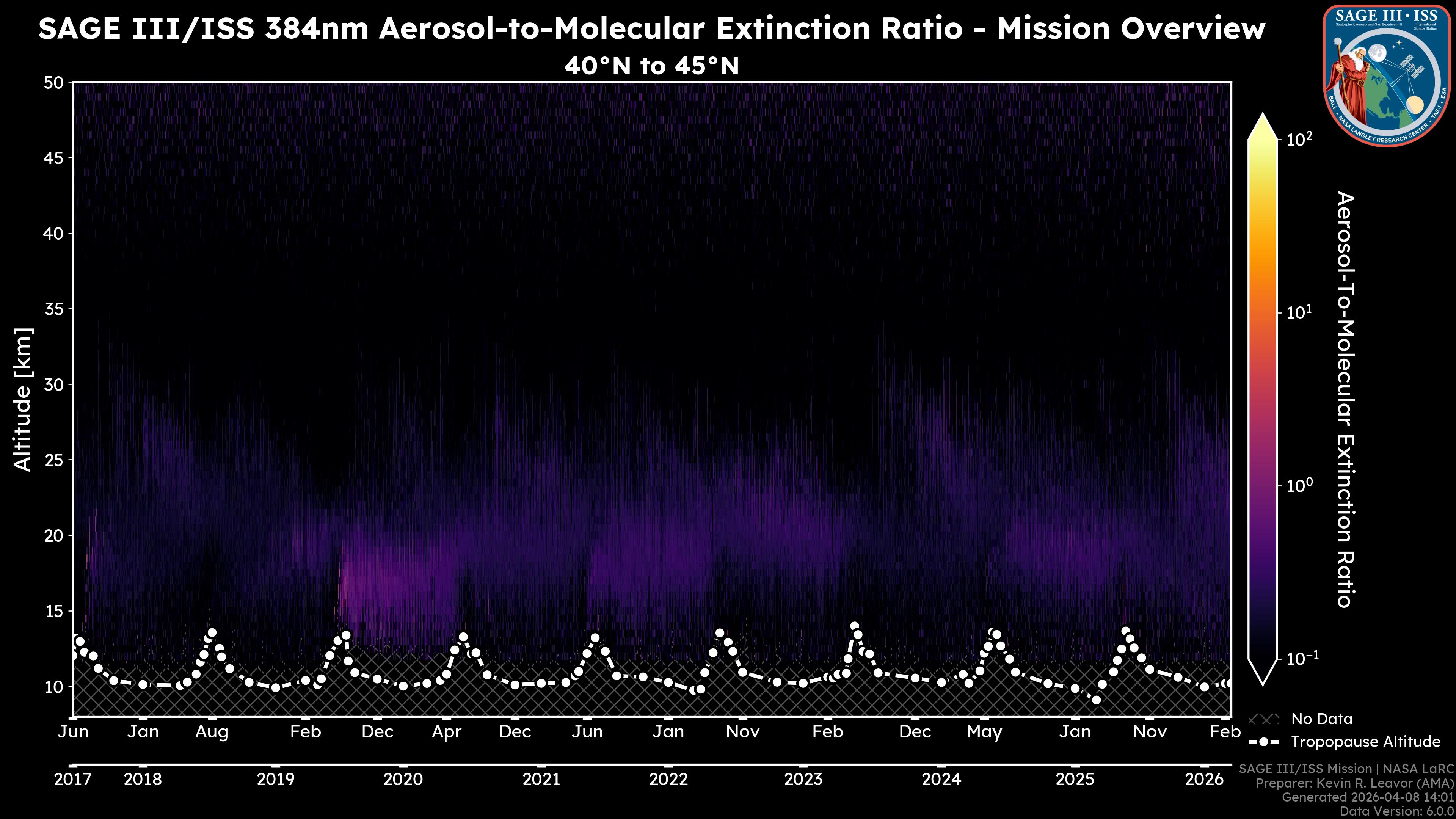
Task: Click the Tropopause Altitude legend line marker
Action: [1263, 742]
